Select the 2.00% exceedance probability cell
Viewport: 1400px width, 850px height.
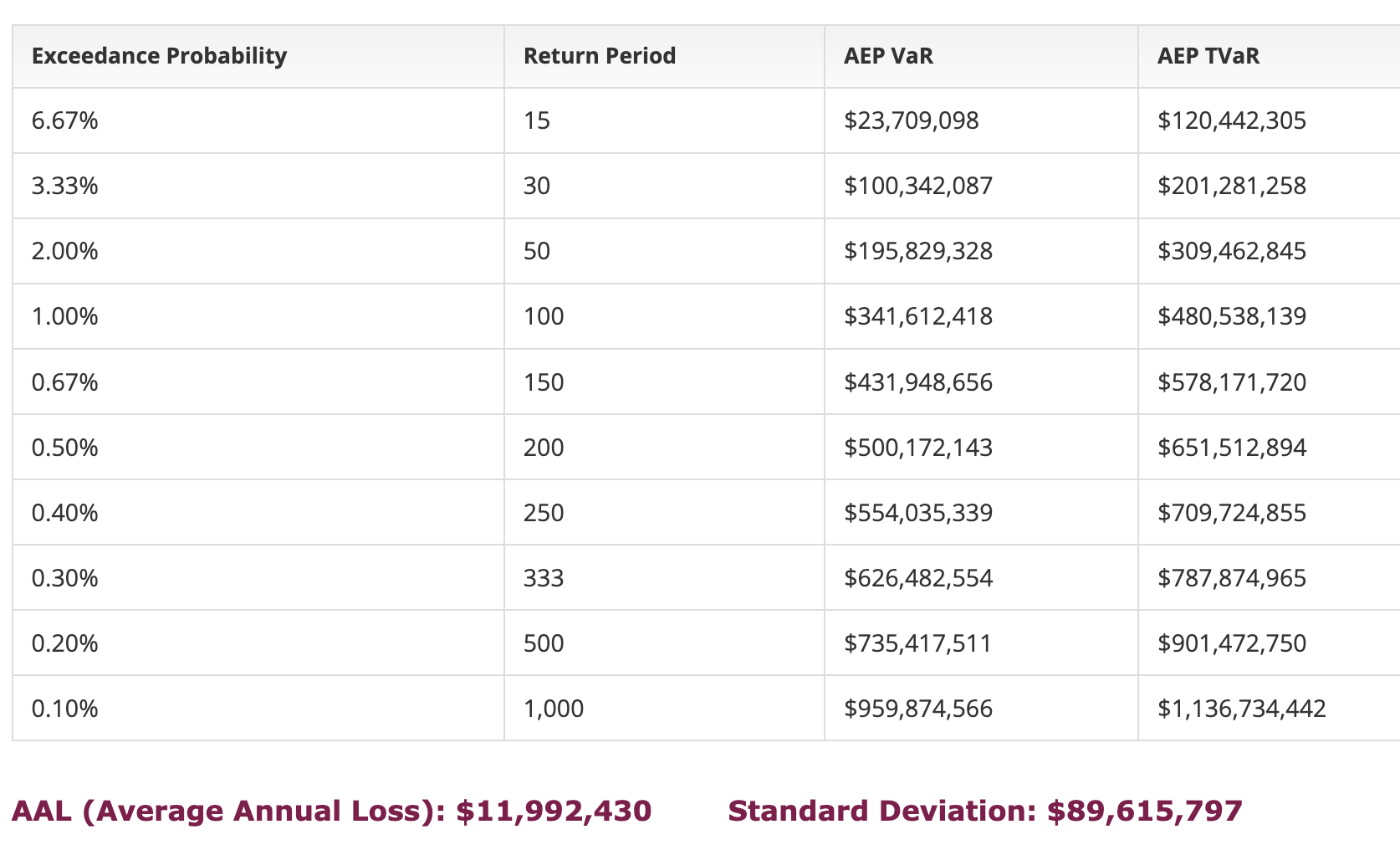65,251
